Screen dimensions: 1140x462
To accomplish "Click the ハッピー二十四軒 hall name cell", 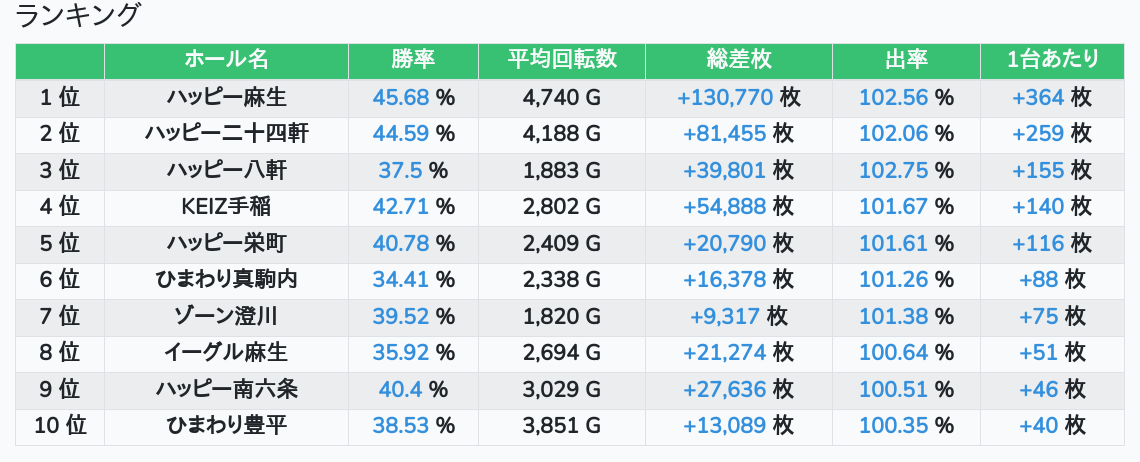I will 226,134.
